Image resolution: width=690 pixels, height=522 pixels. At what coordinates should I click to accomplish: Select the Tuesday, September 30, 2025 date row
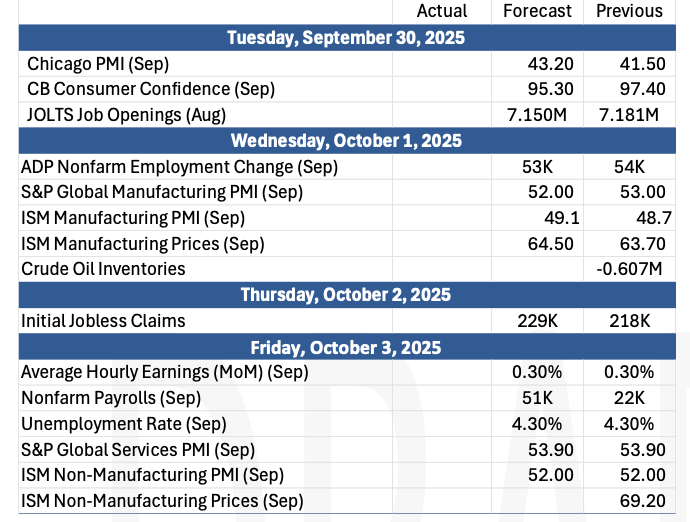(x=345, y=38)
